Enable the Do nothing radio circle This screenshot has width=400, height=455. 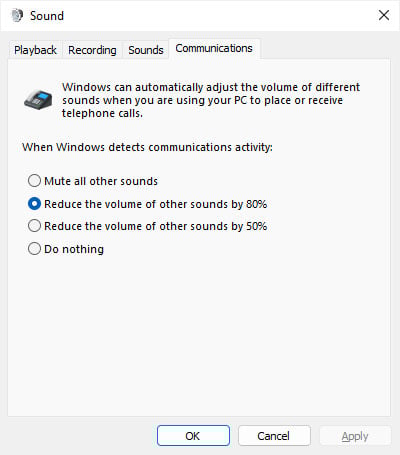(x=34, y=249)
